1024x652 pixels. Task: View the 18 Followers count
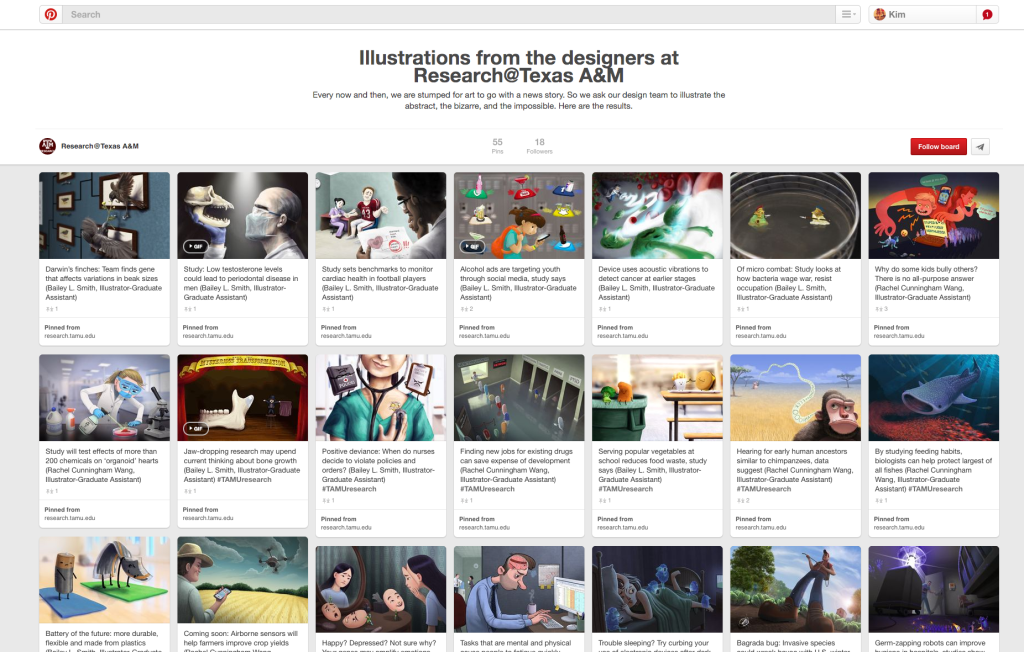[x=539, y=146]
